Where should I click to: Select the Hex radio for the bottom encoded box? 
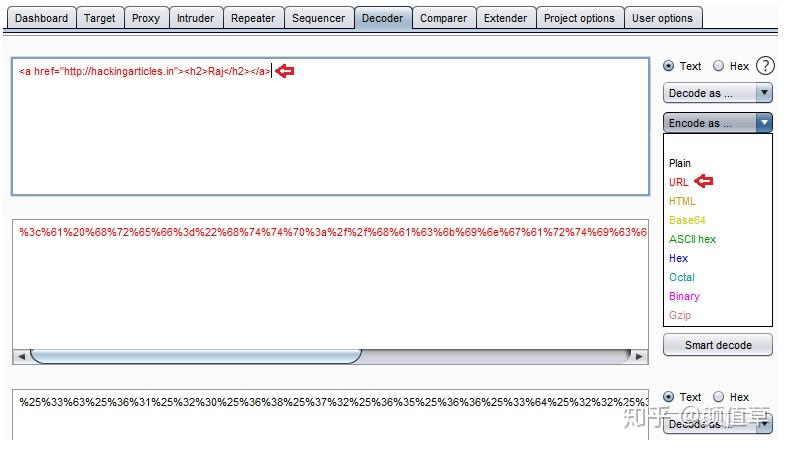coord(718,397)
